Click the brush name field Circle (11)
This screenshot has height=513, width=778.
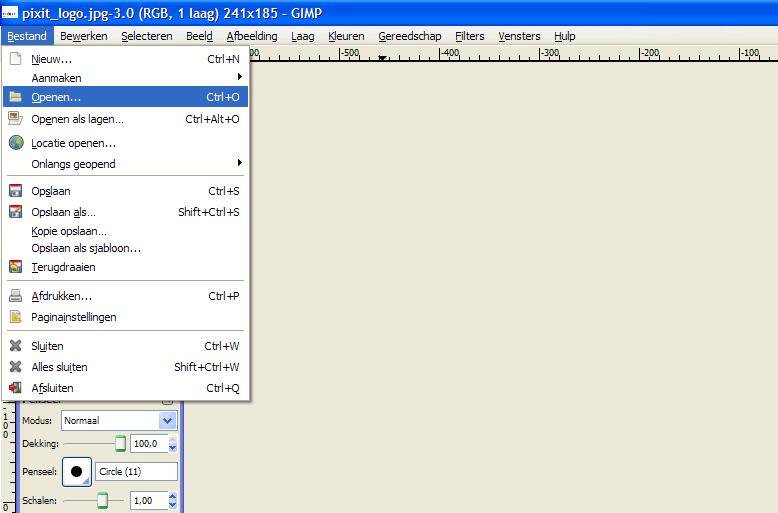136,471
